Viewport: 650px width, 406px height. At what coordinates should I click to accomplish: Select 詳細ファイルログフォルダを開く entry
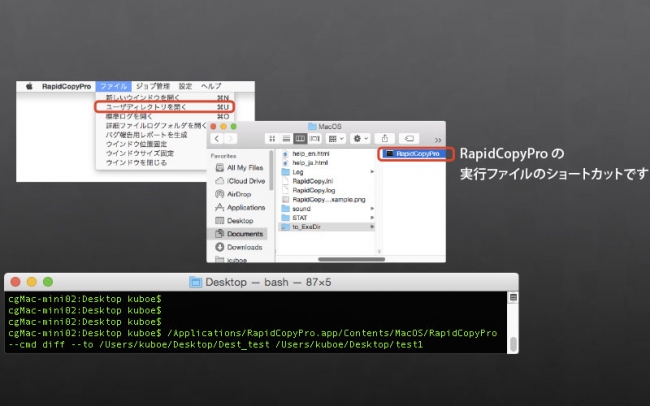click(x=155, y=126)
